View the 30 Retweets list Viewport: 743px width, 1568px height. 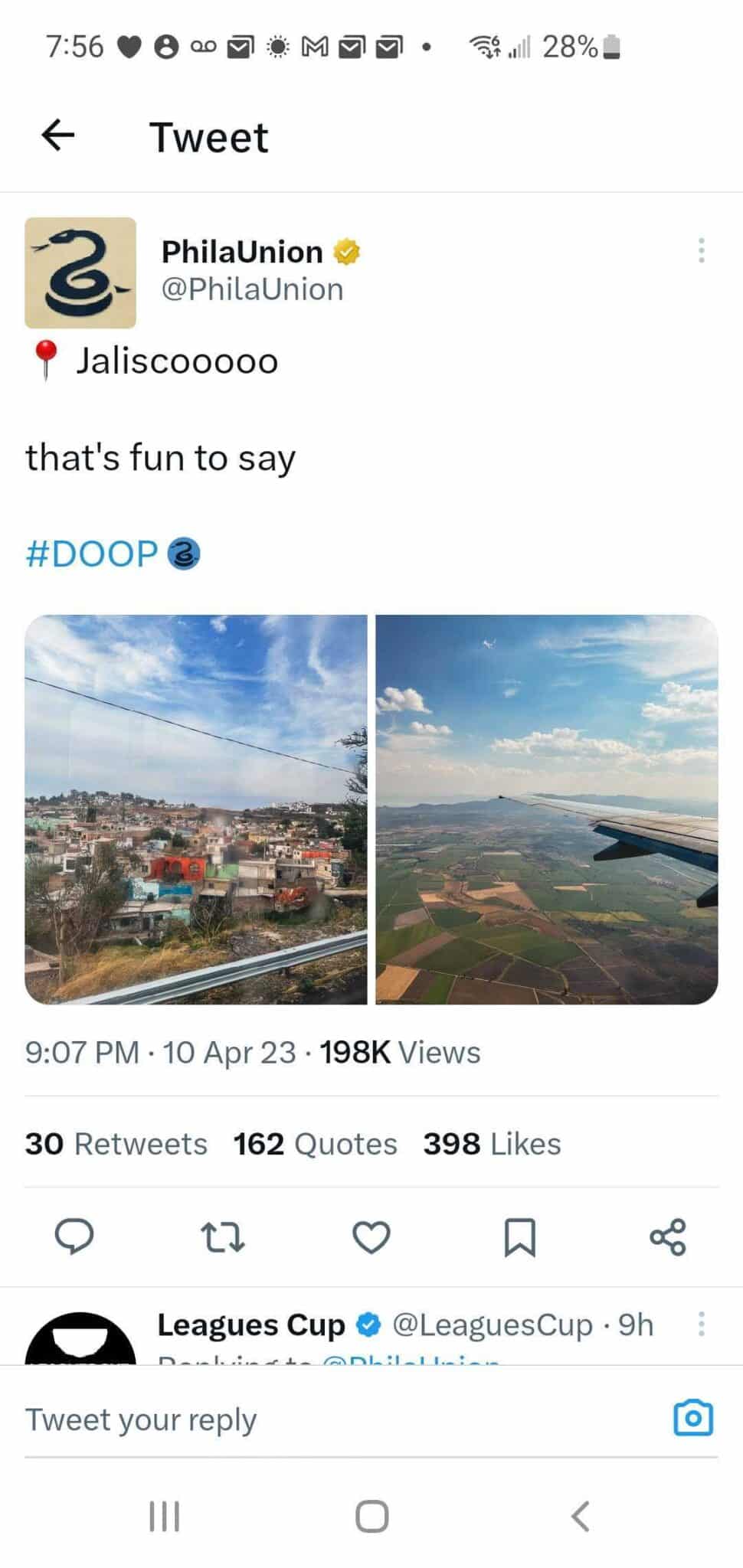116,1143
